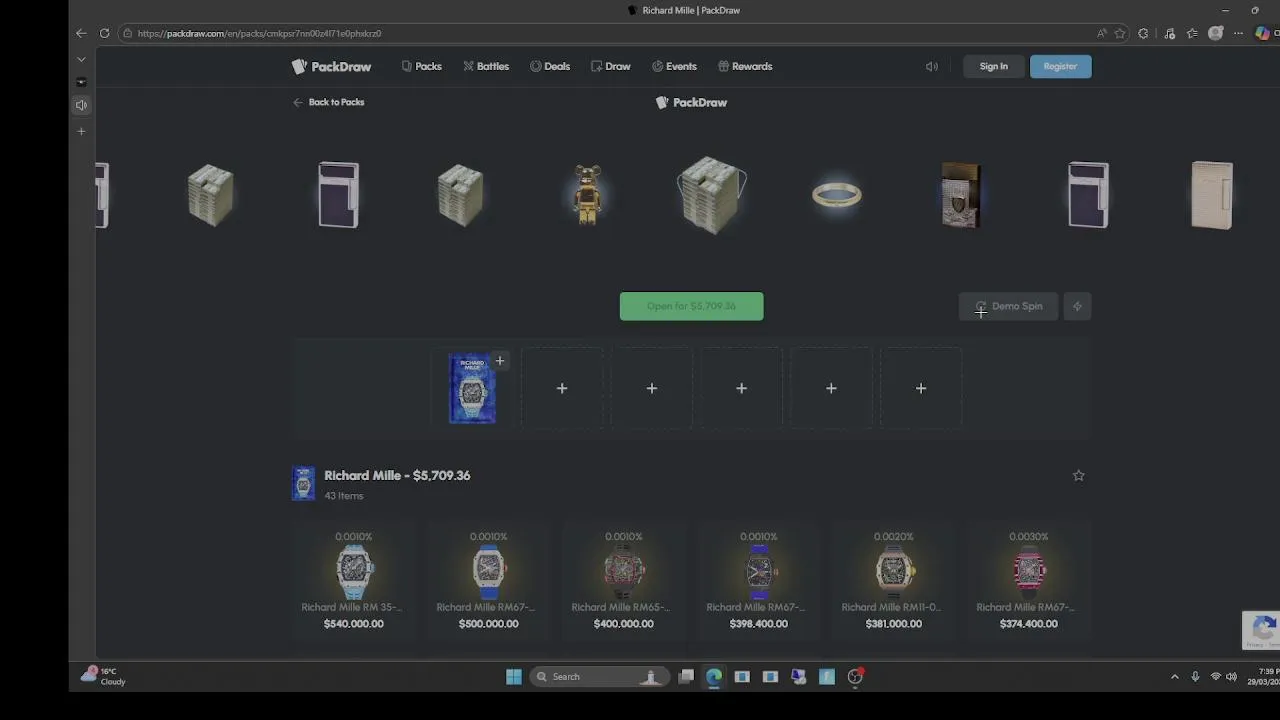Expand the vertical tabs chevron in sidebar
This screenshot has width=1280, height=720.
(81, 59)
